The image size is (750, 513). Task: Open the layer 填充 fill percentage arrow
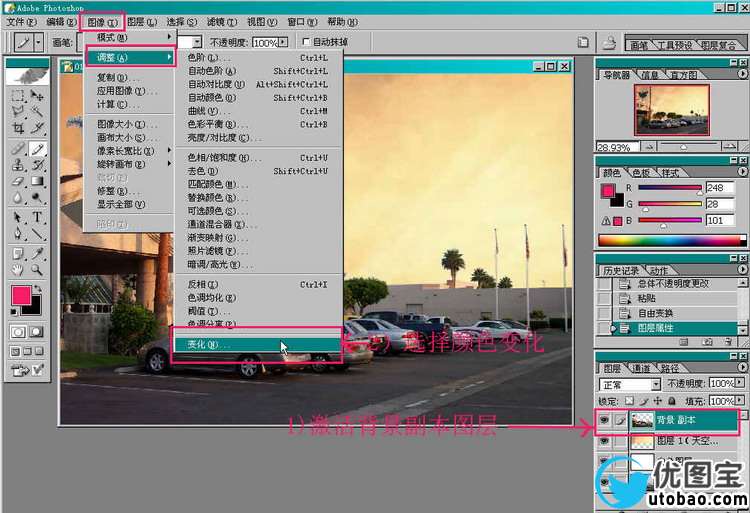tap(741, 400)
